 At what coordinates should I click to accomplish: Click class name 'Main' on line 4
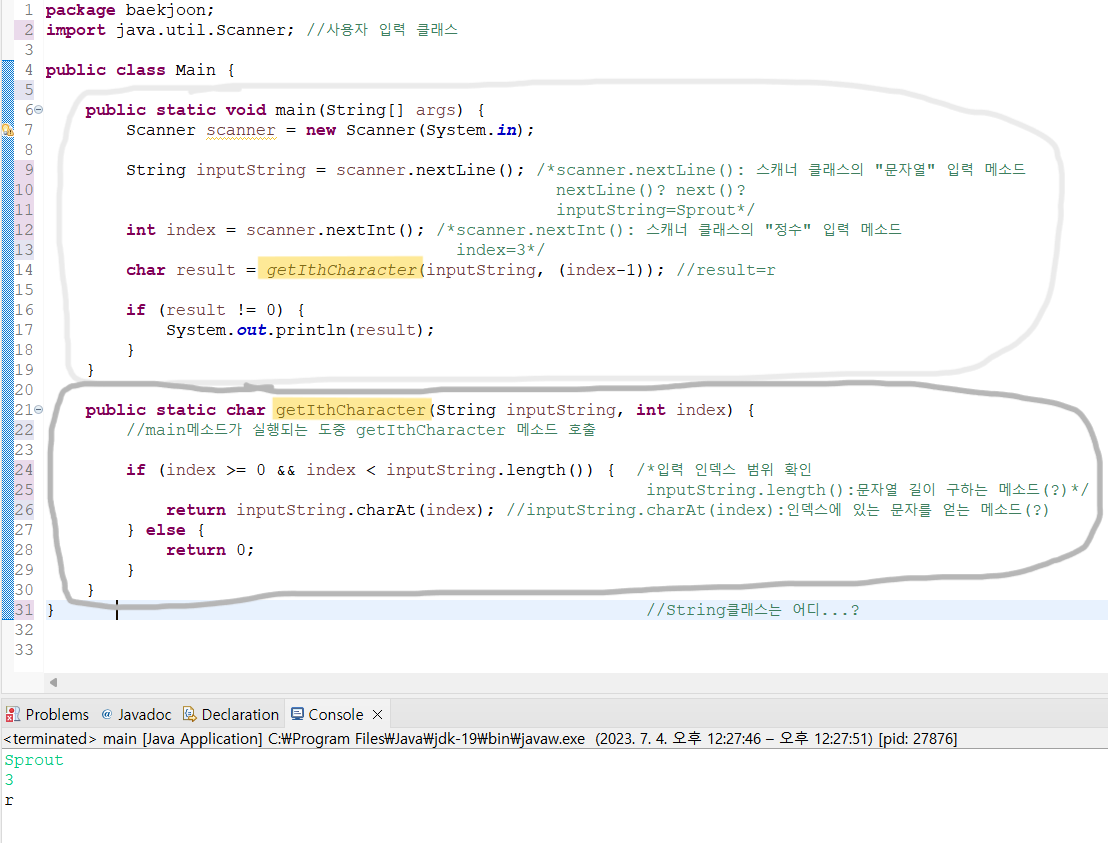click(195, 70)
